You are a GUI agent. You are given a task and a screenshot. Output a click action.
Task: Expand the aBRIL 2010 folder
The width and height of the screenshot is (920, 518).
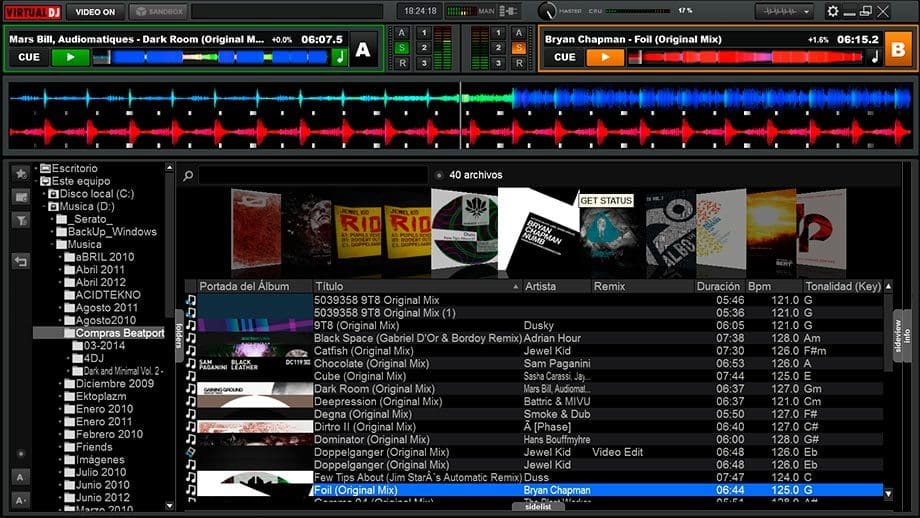click(60, 257)
